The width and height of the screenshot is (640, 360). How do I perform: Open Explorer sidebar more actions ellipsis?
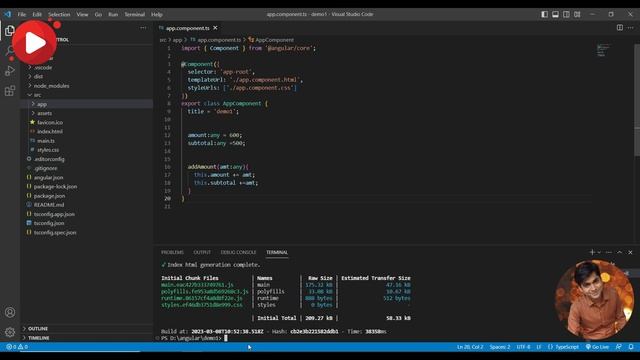point(143,28)
